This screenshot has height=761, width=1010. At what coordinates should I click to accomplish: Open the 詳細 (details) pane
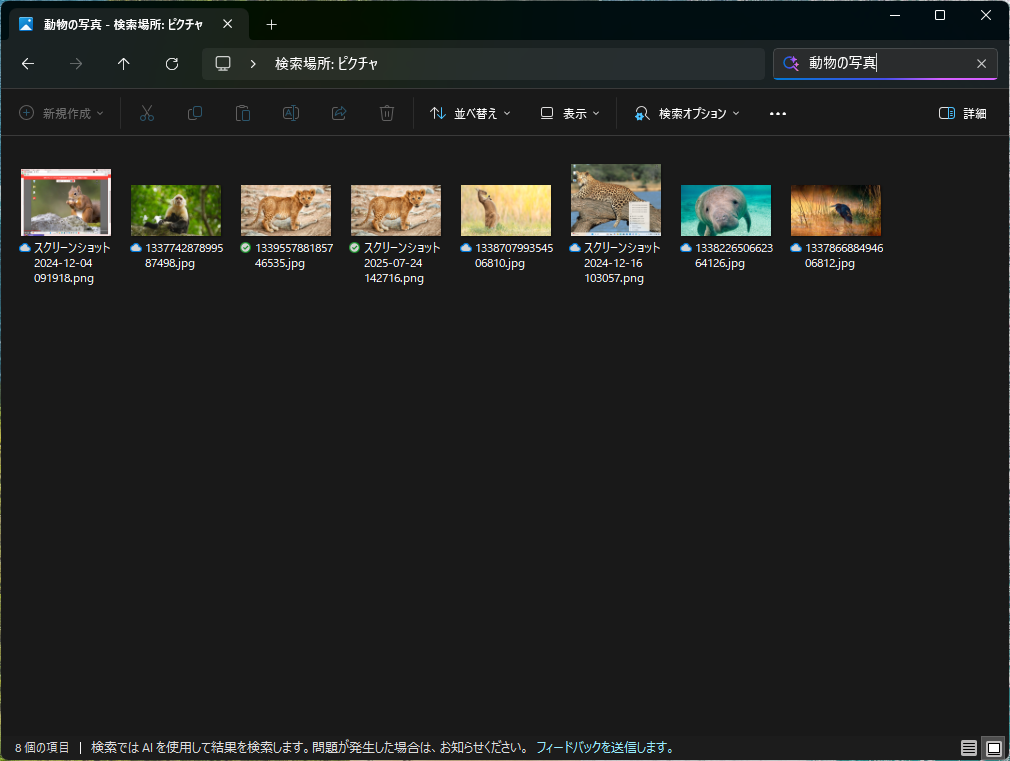pos(961,113)
